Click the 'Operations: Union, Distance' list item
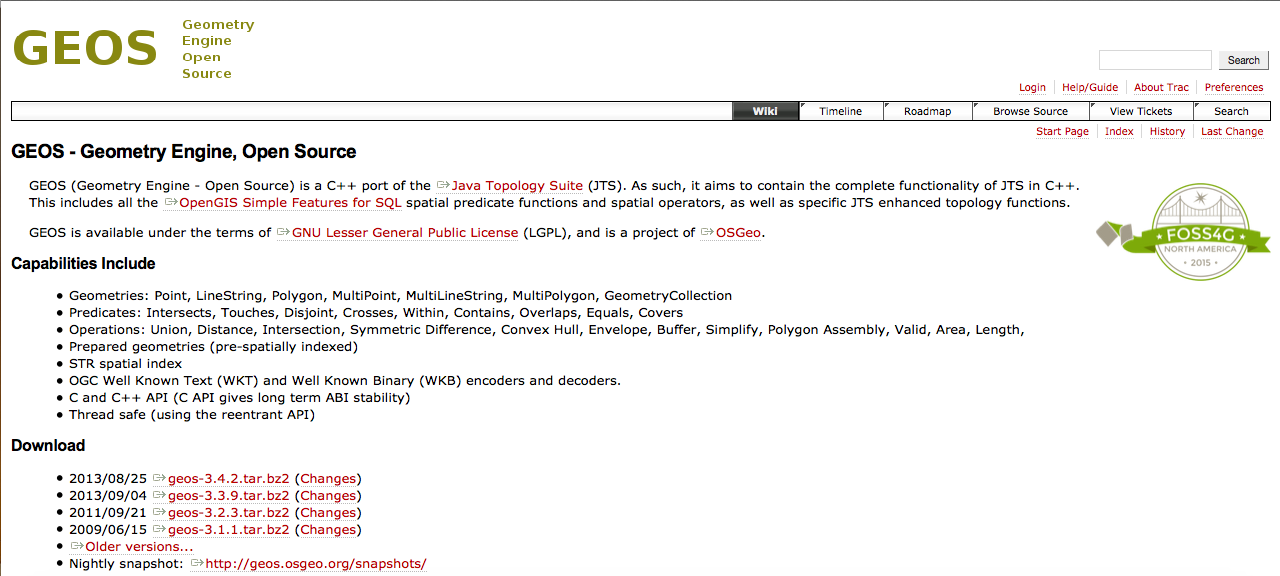 click(x=547, y=330)
